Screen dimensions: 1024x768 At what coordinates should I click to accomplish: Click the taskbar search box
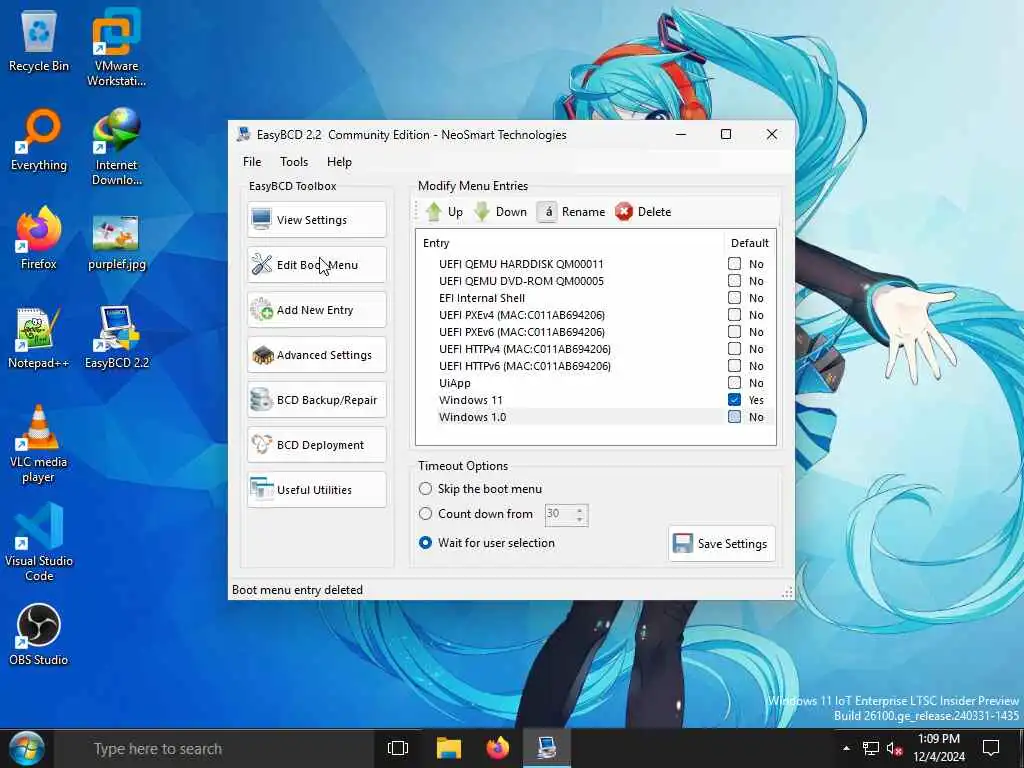pos(216,748)
